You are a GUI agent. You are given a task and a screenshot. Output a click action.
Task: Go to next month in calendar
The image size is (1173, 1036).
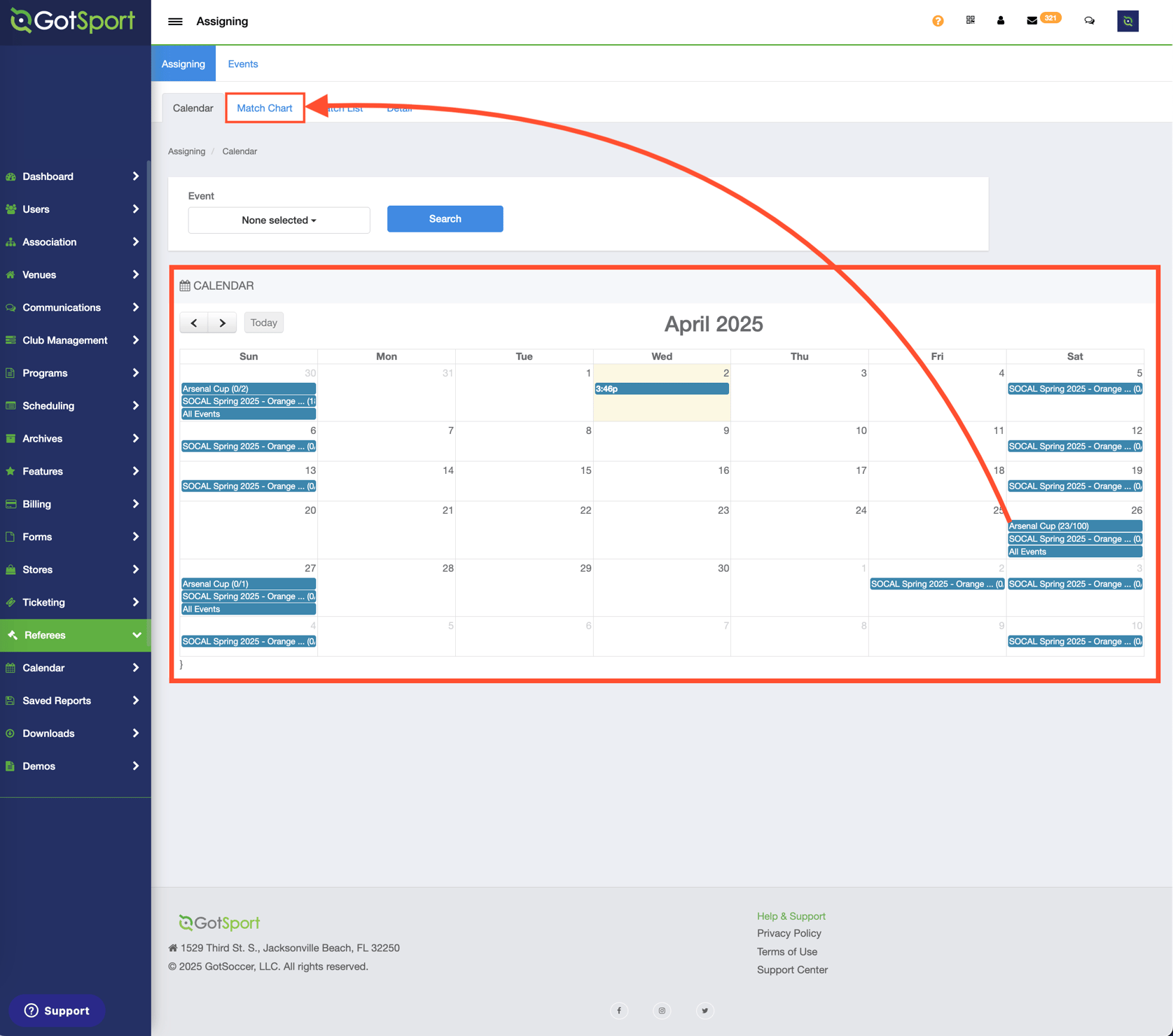222,323
